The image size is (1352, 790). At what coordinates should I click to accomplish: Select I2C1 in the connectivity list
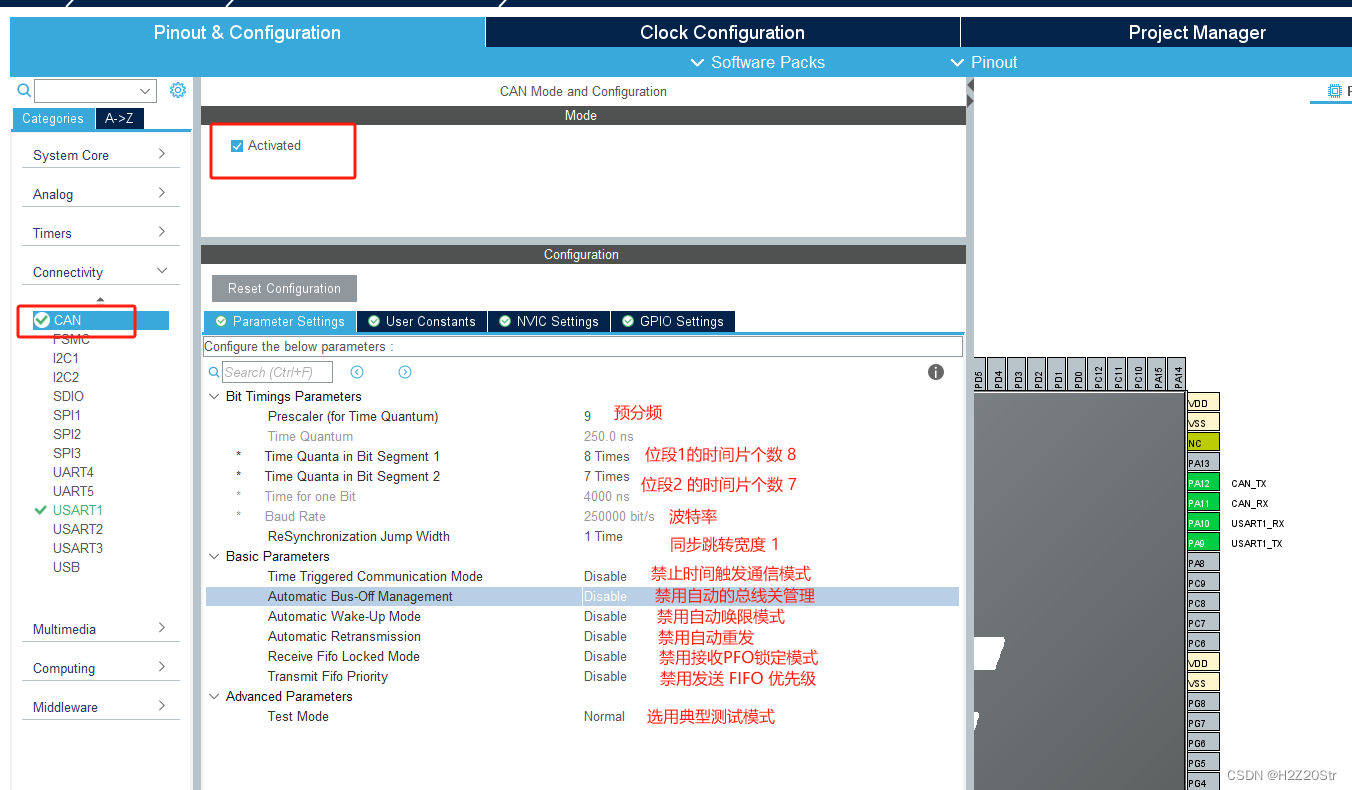(66, 358)
